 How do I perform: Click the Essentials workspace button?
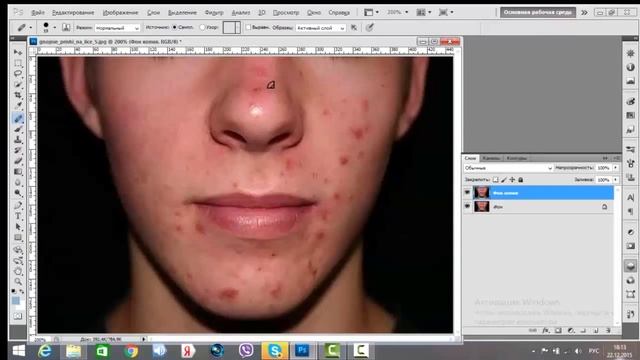click(538, 12)
